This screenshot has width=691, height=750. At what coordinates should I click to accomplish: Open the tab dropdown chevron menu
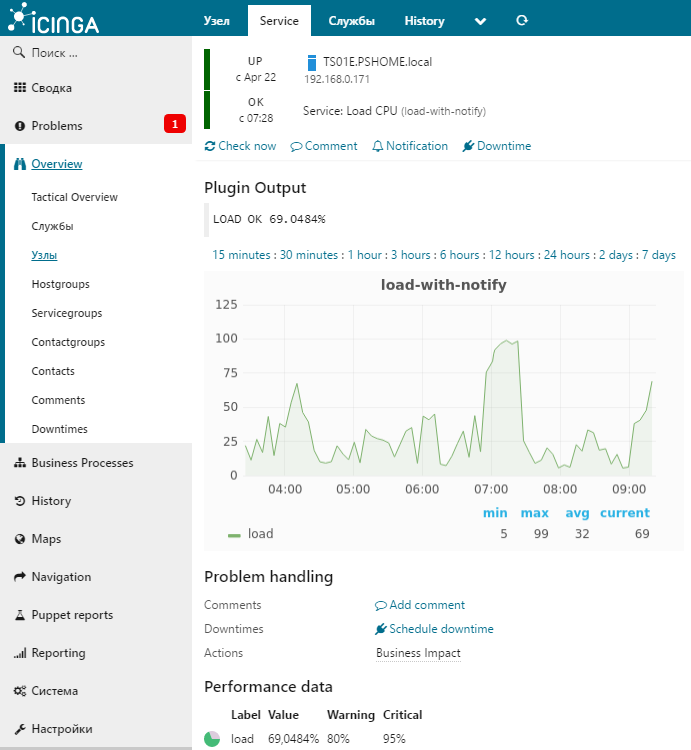coord(481,20)
